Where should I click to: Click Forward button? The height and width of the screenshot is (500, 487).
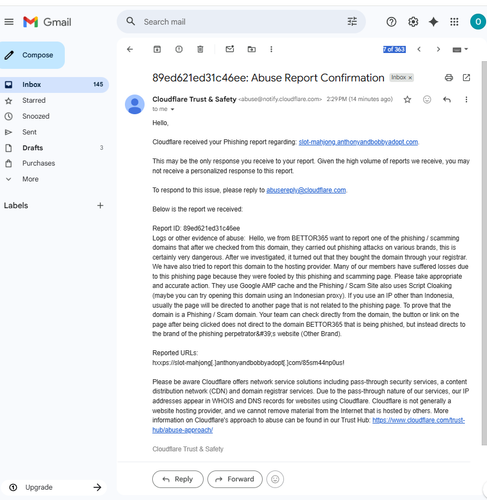(x=235, y=479)
